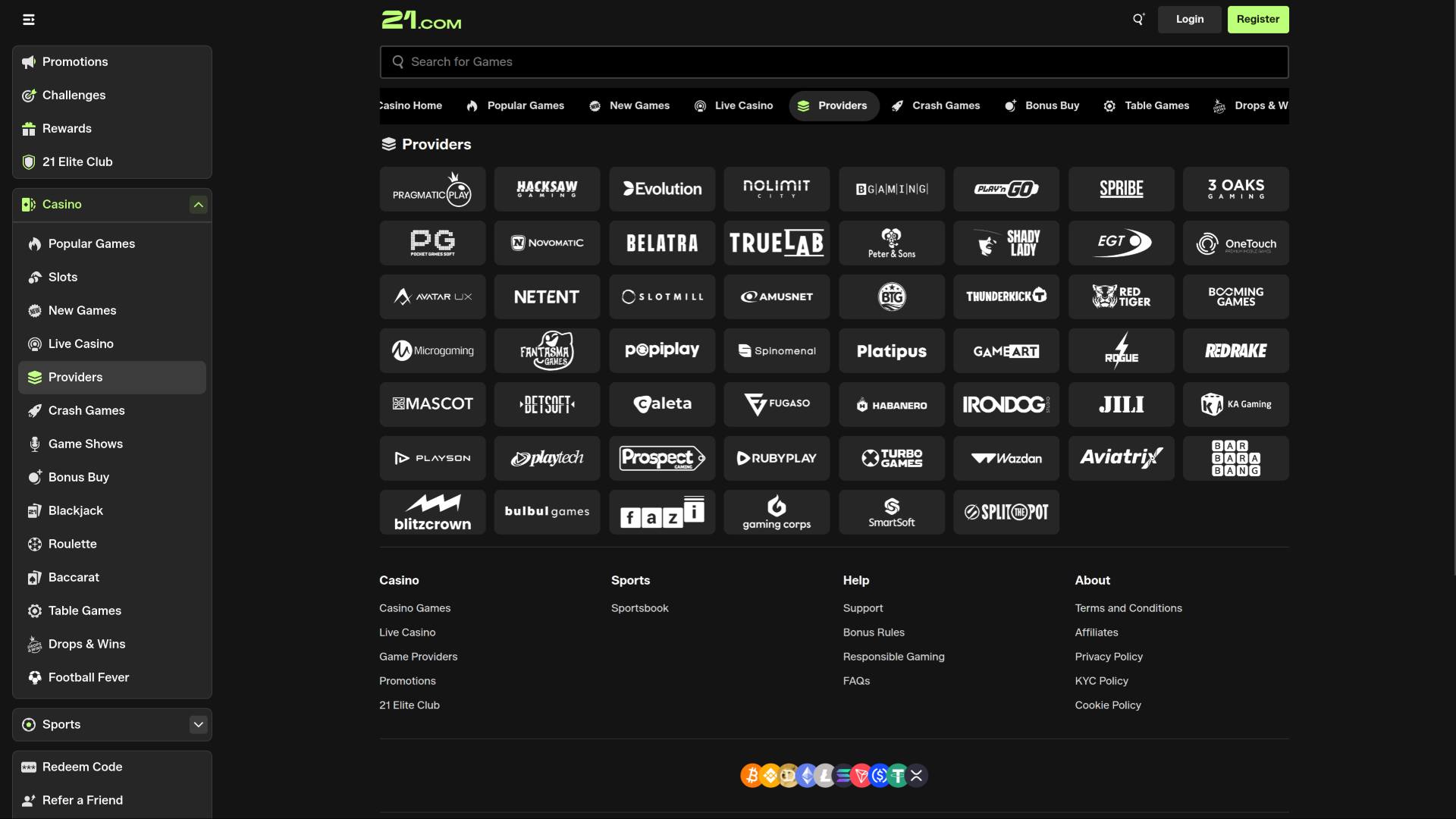
Task: Open the FAQs footer link
Action: coord(856,681)
